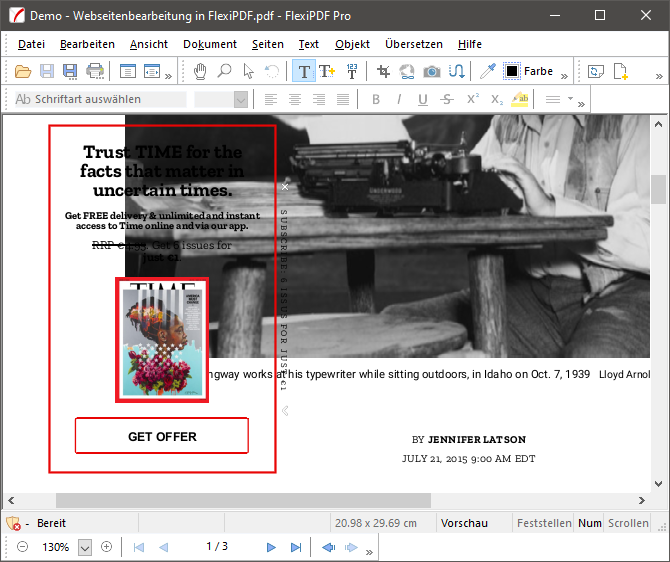Click the printer icon
This screenshot has width=670, height=562.
click(95, 71)
